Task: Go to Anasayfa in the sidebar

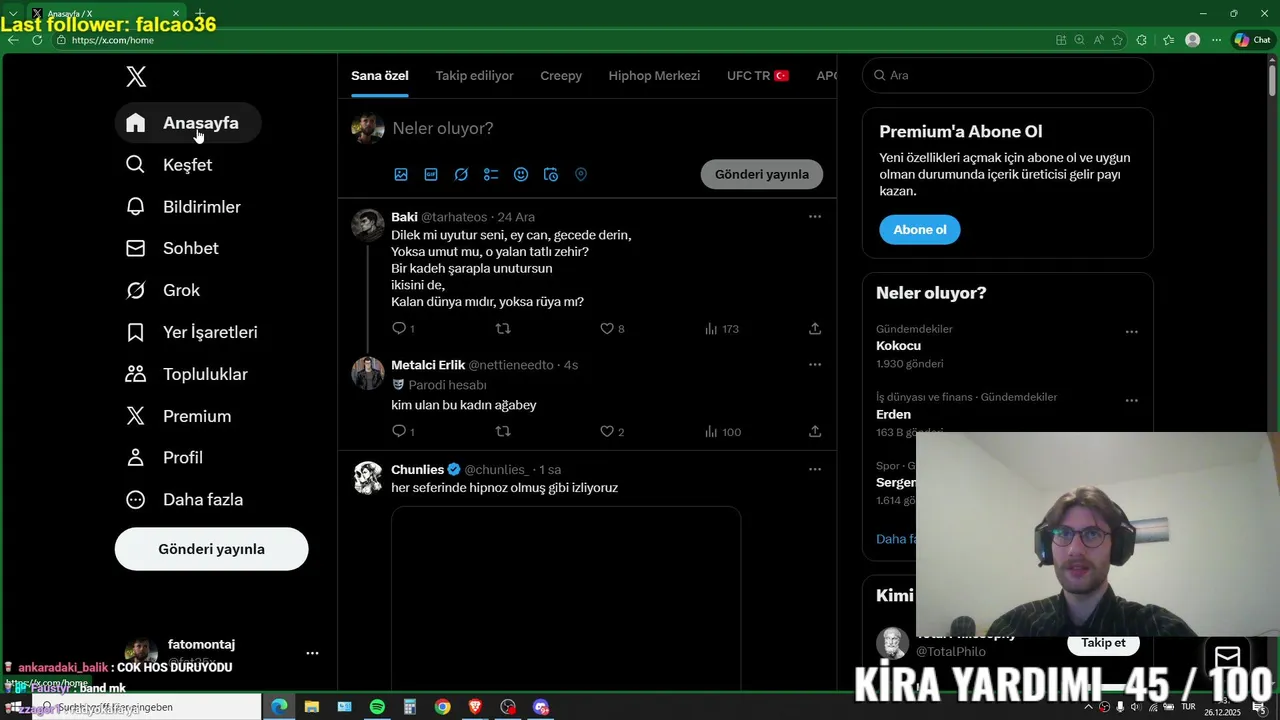Action: tap(188, 123)
